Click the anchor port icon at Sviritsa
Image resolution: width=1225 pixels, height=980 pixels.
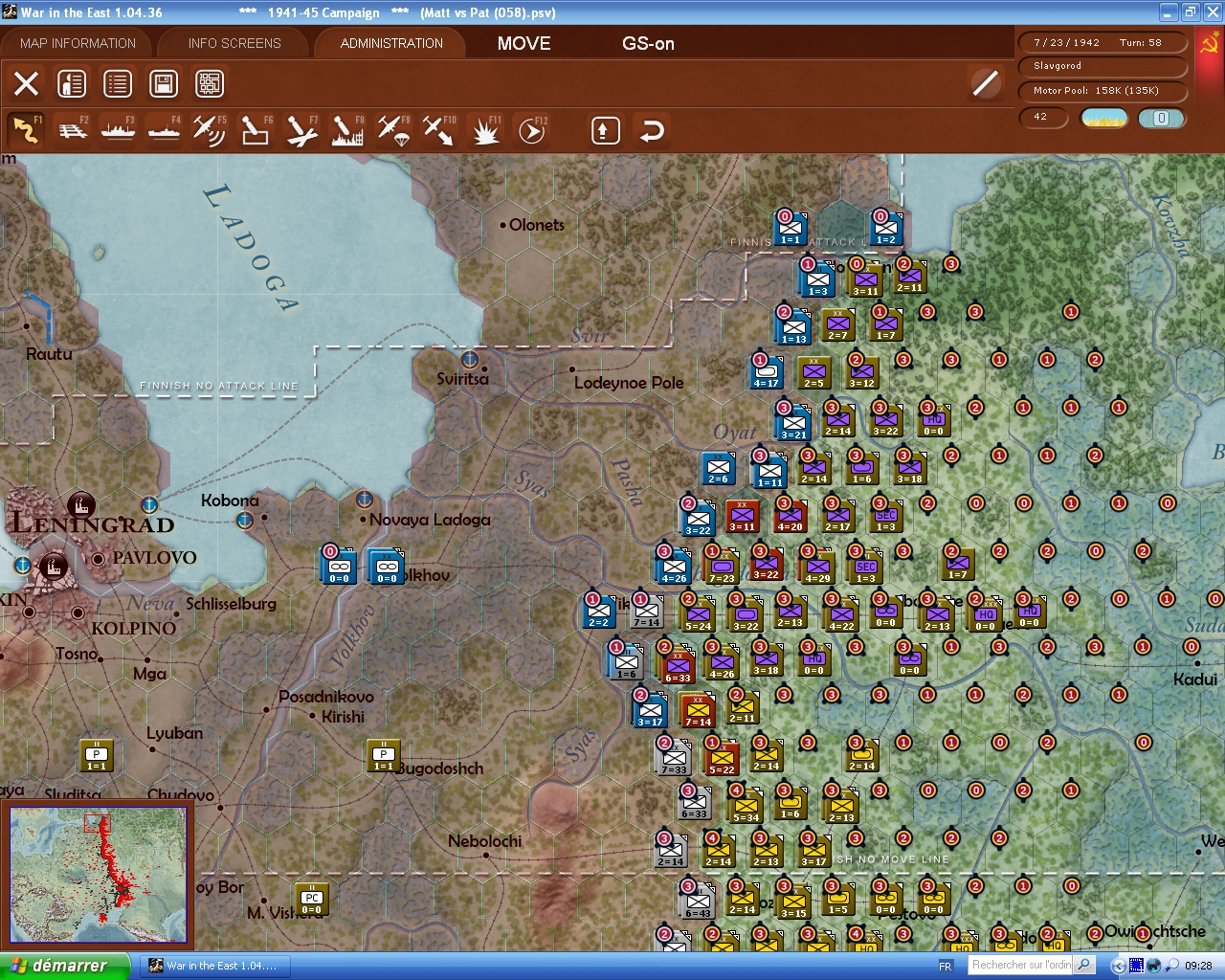click(469, 359)
